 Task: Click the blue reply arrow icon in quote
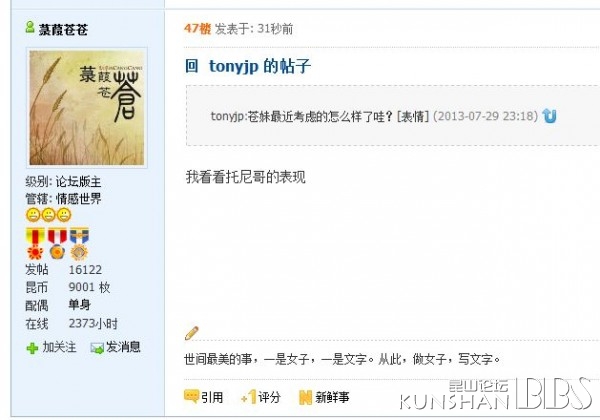click(x=549, y=116)
